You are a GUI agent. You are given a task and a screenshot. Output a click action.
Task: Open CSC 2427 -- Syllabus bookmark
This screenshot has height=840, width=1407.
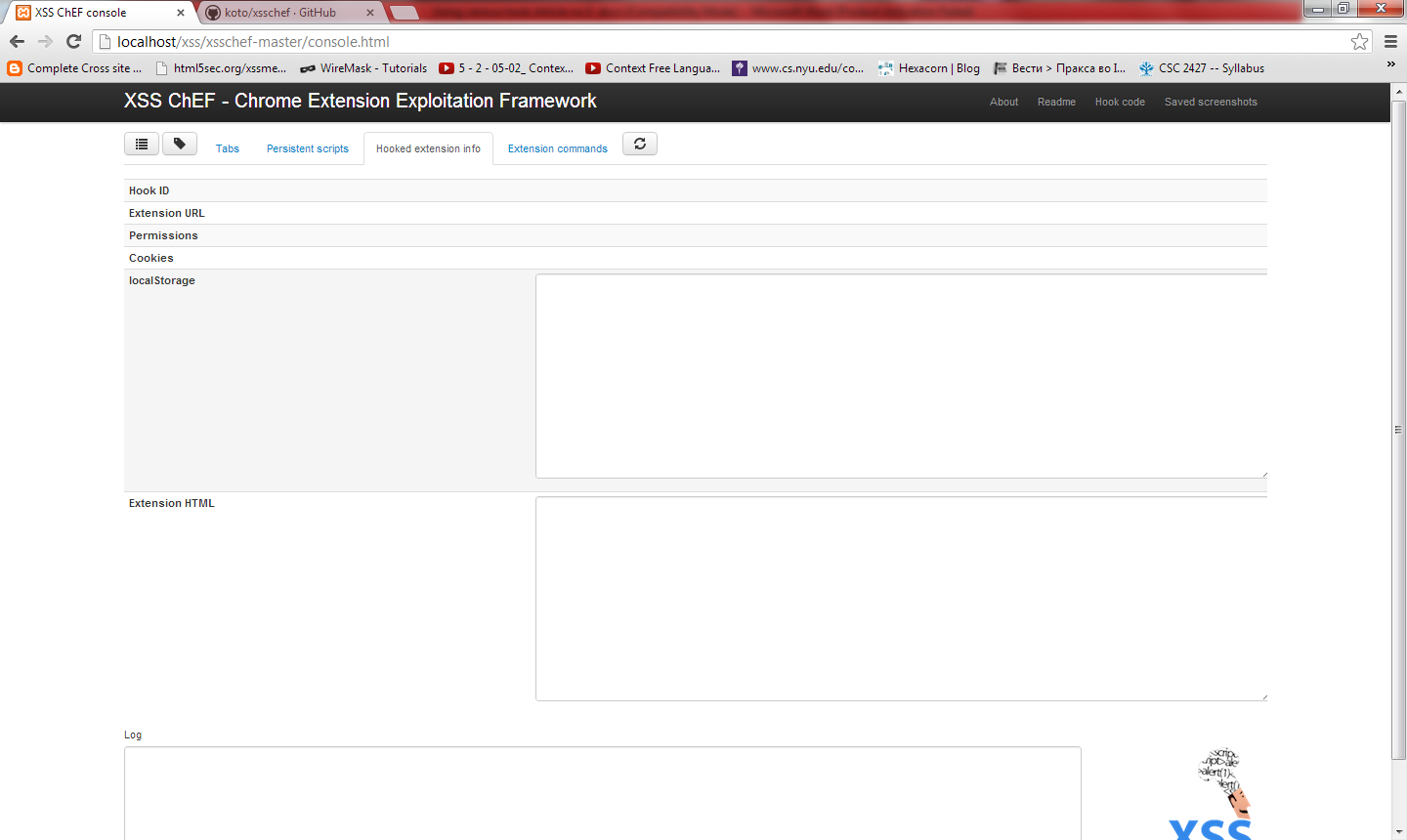(x=1201, y=68)
